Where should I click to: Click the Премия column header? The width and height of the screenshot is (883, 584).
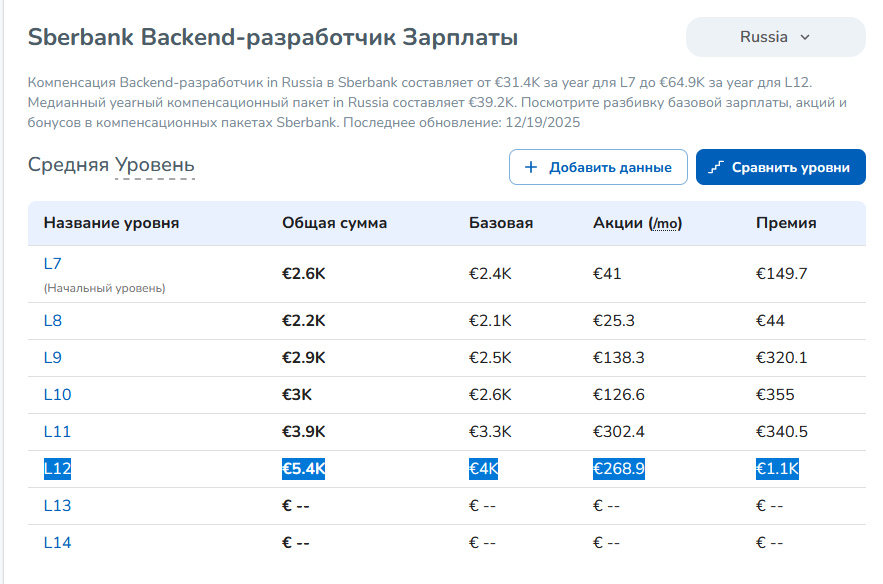pos(786,223)
